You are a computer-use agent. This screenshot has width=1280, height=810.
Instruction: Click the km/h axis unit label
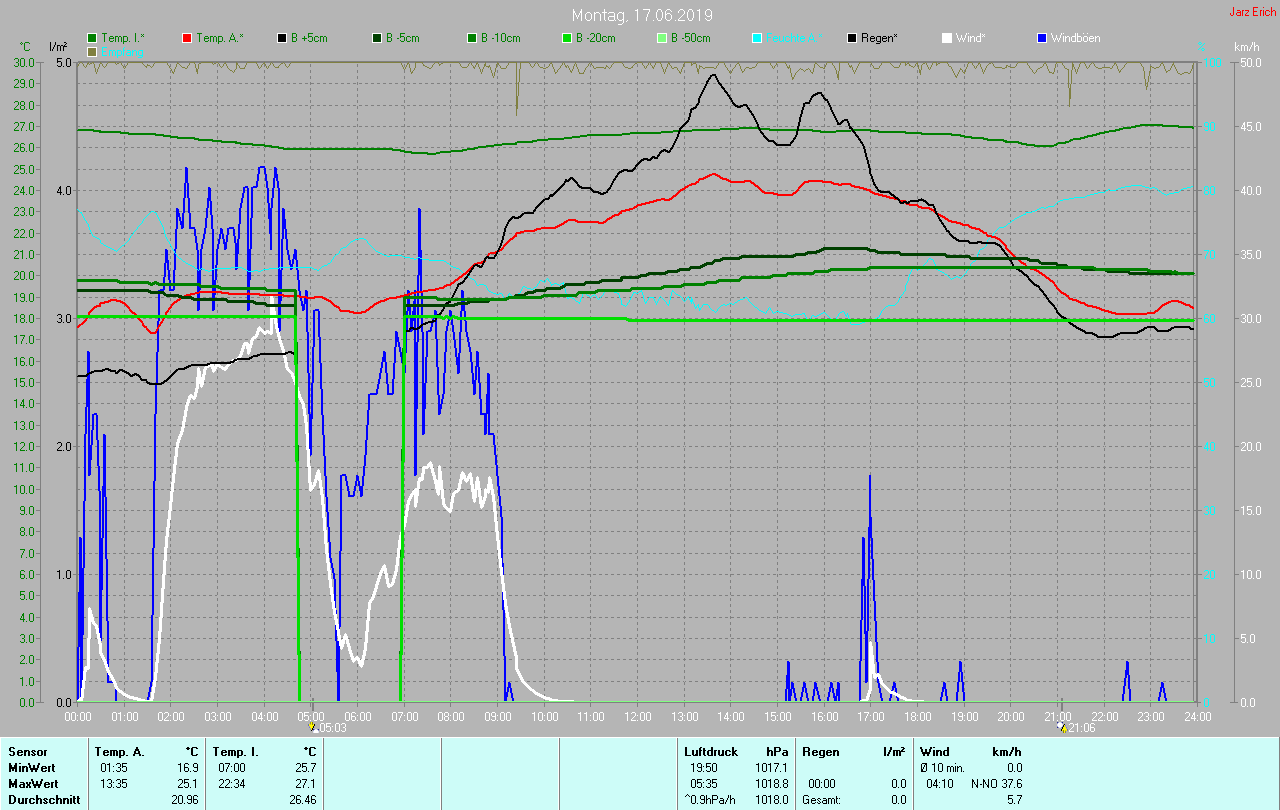pos(1246,47)
